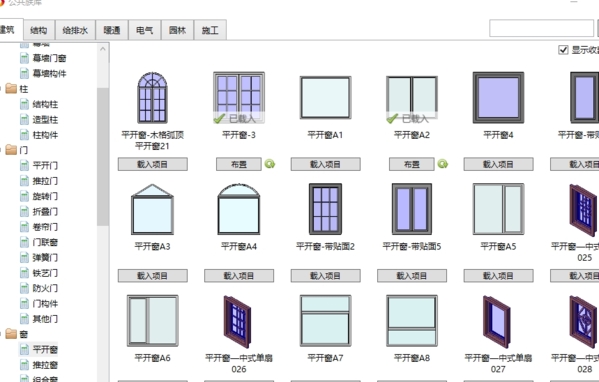The image size is (599, 382).
Task: Open the 暖通 tab
Action: pos(112,30)
